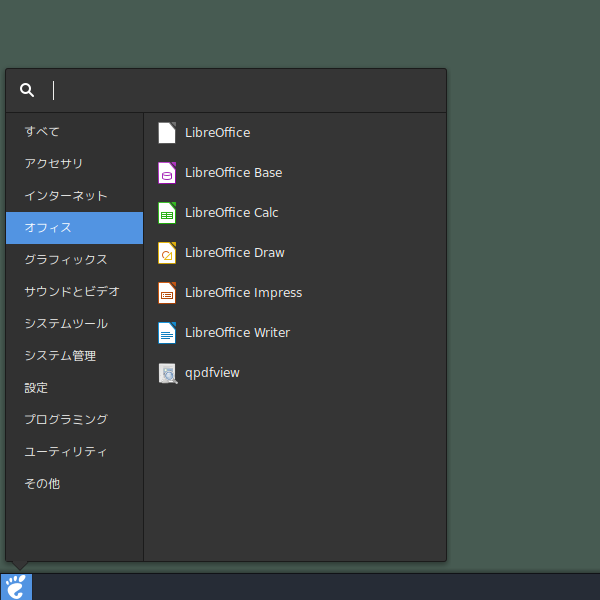600x600 pixels.
Task: Click the GNOME foot menu button in taskbar
Action: click(16, 587)
